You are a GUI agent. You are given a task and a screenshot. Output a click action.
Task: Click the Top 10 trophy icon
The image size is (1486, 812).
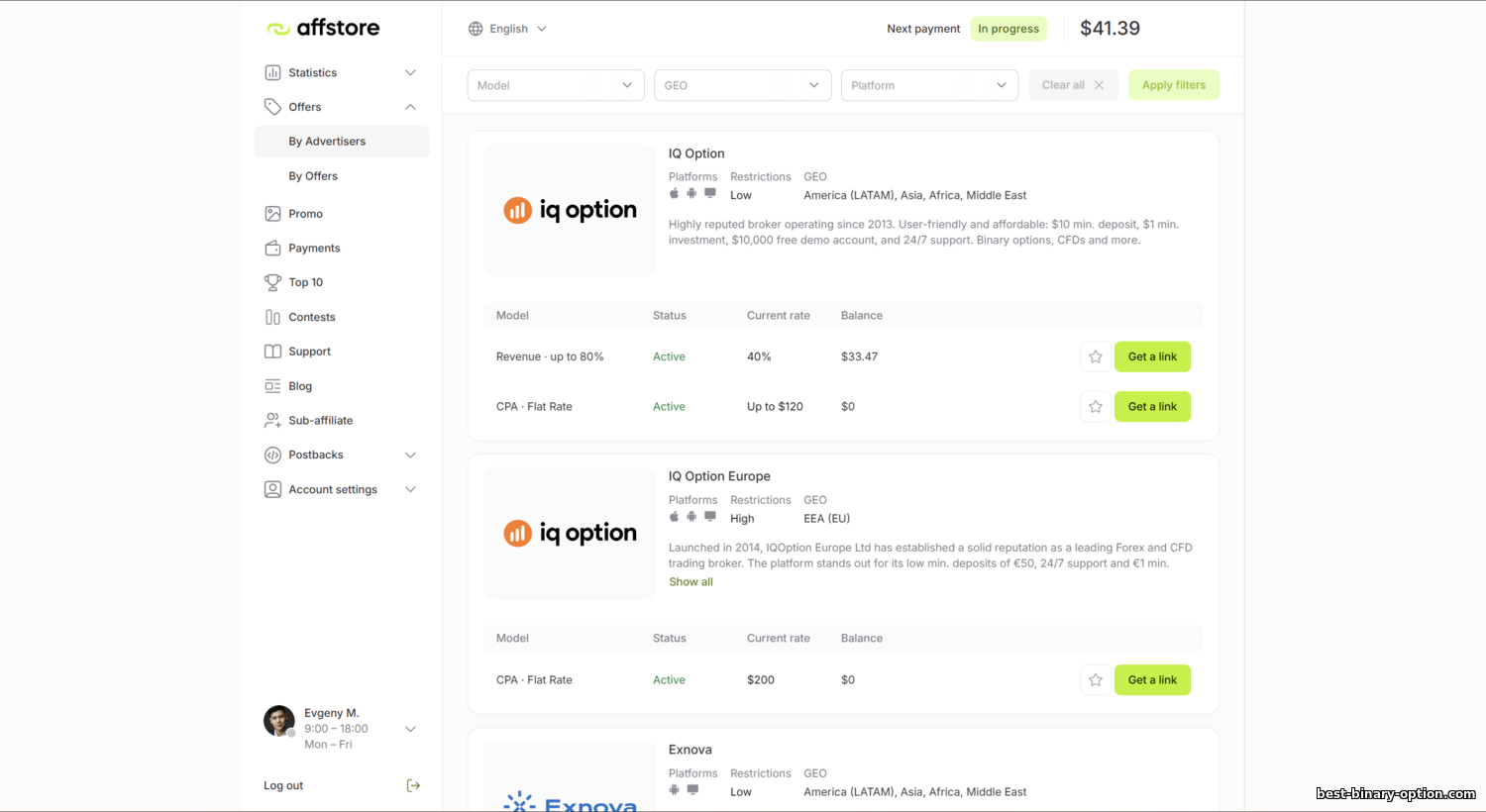(x=272, y=282)
